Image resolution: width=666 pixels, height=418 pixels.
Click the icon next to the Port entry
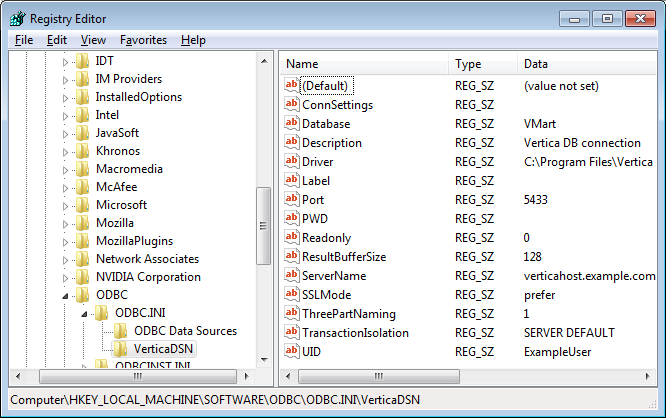[292, 200]
